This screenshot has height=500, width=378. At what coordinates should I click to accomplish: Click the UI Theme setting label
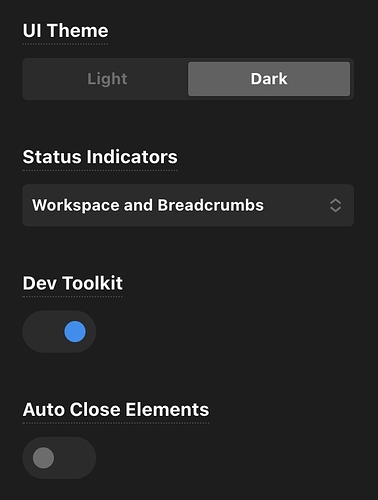click(x=65, y=31)
